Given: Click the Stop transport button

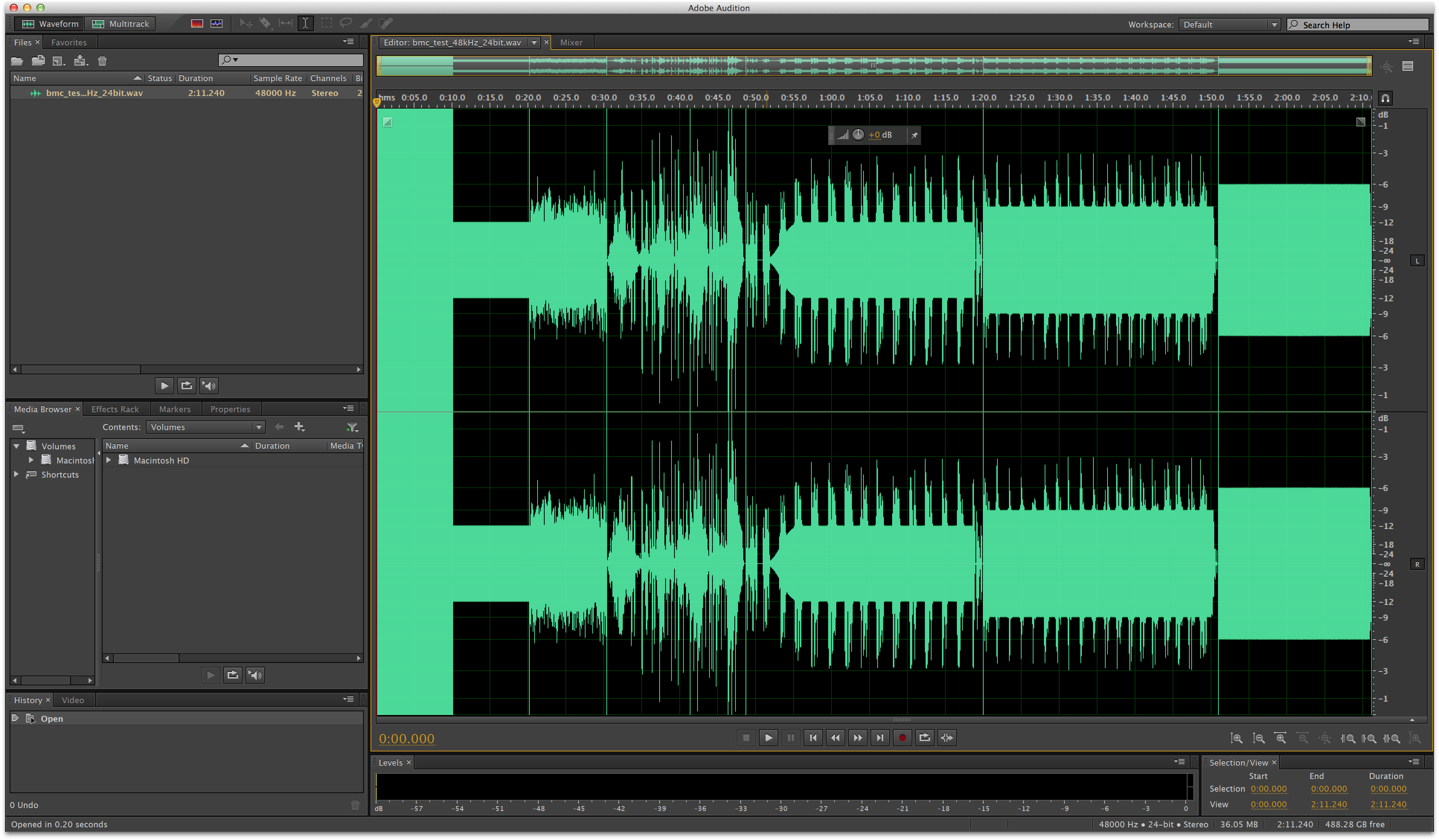Looking at the screenshot, I should coord(746,738).
